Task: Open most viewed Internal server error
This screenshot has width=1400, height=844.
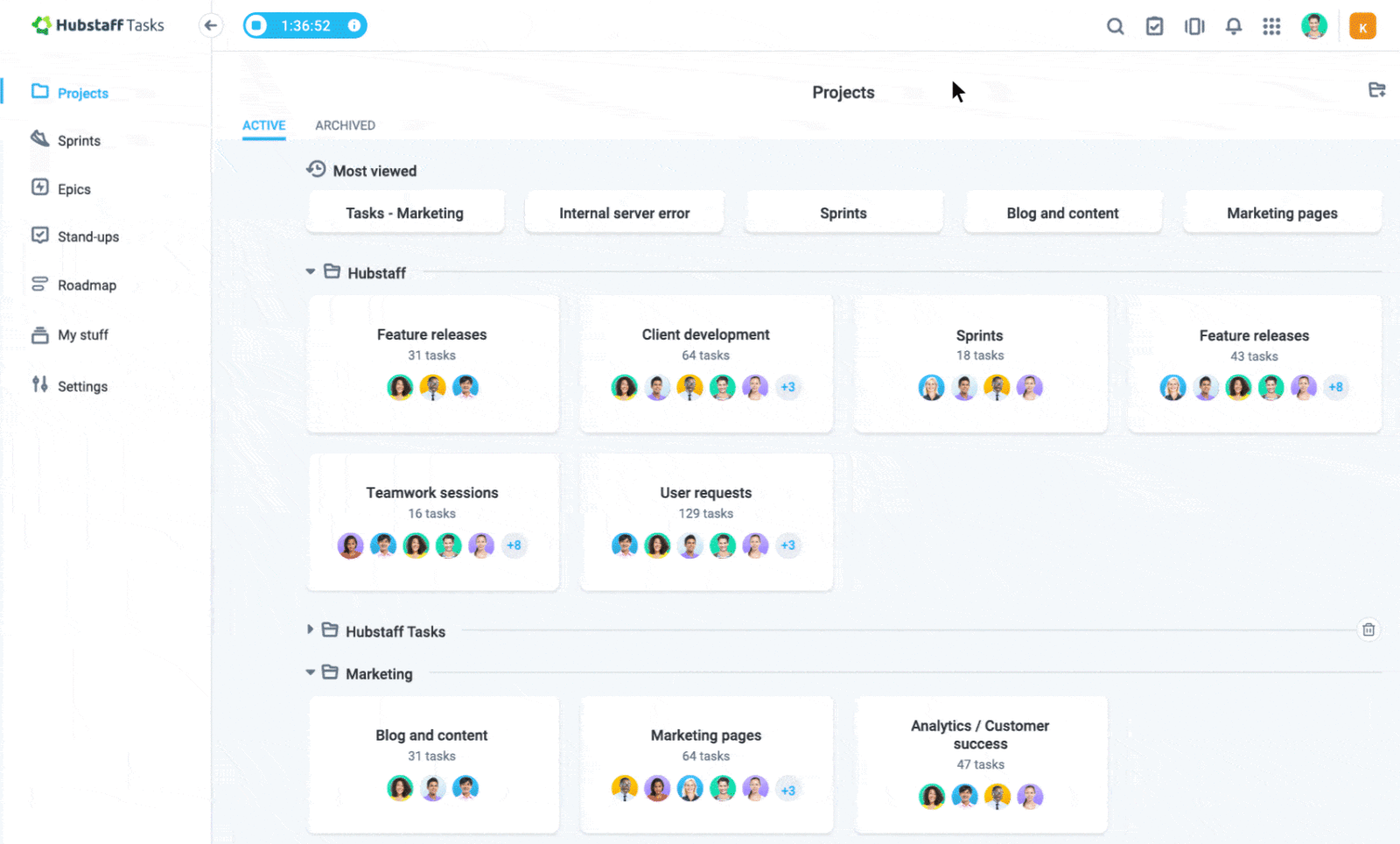Action: pos(625,213)
